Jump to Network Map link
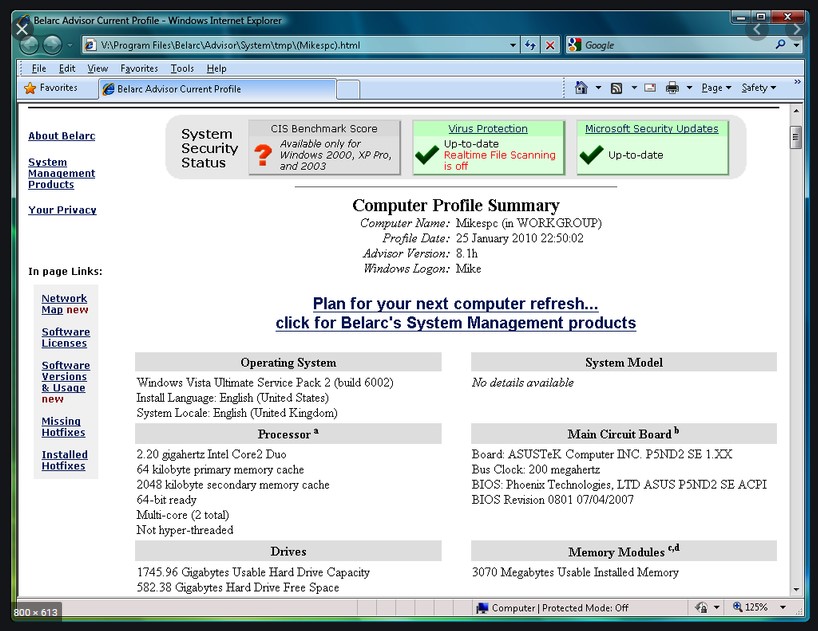 click(x=64, y=304)
